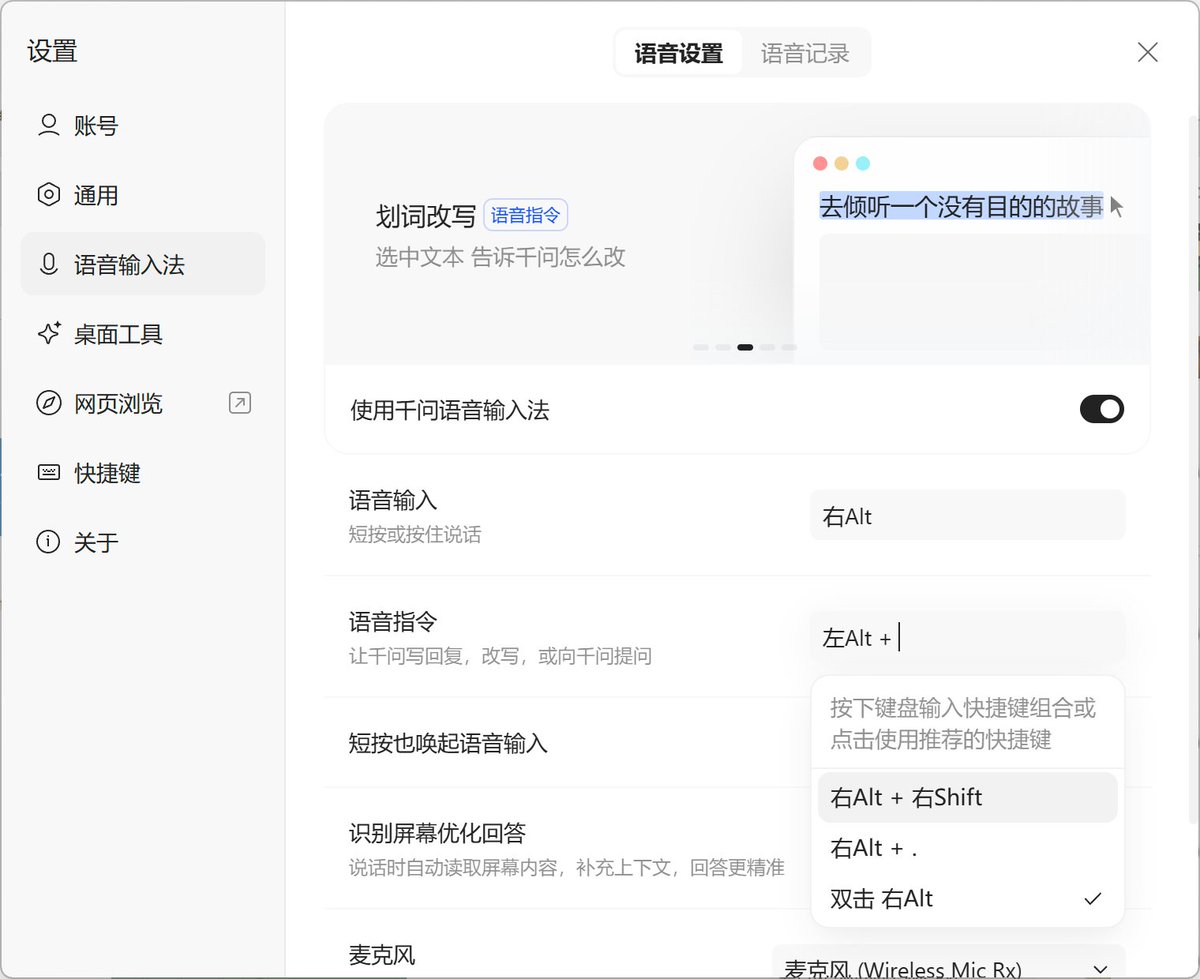Click the checkmark next to 双击 右Alt
Image resolution: width=1200 pixels, height=979 pixels.
point(1093,899)
